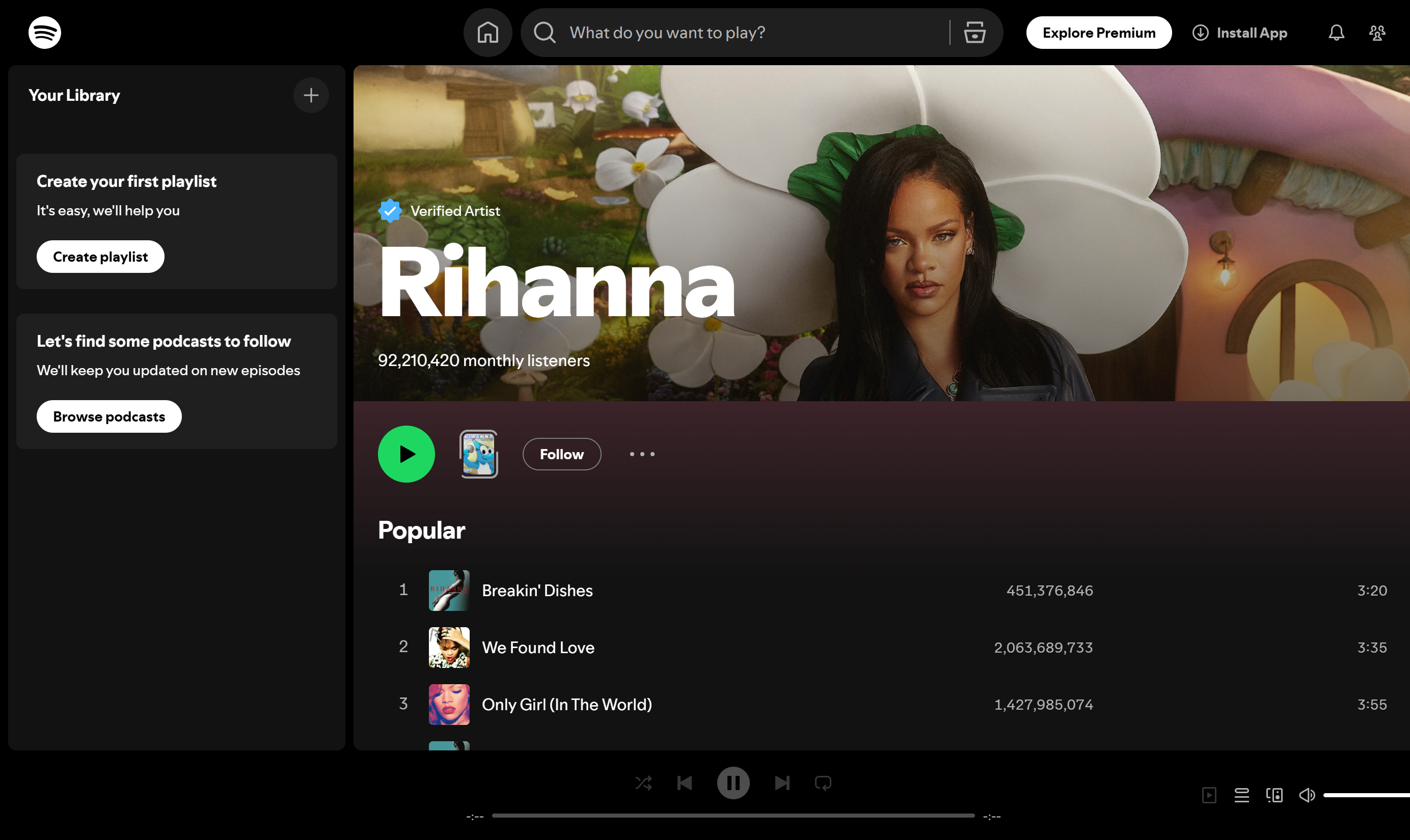Image resolution: width=1410 pixels, height=840 pixels.
Task: Click the Spotify logo
Action: pyautogui.click(x=44, y=32)
